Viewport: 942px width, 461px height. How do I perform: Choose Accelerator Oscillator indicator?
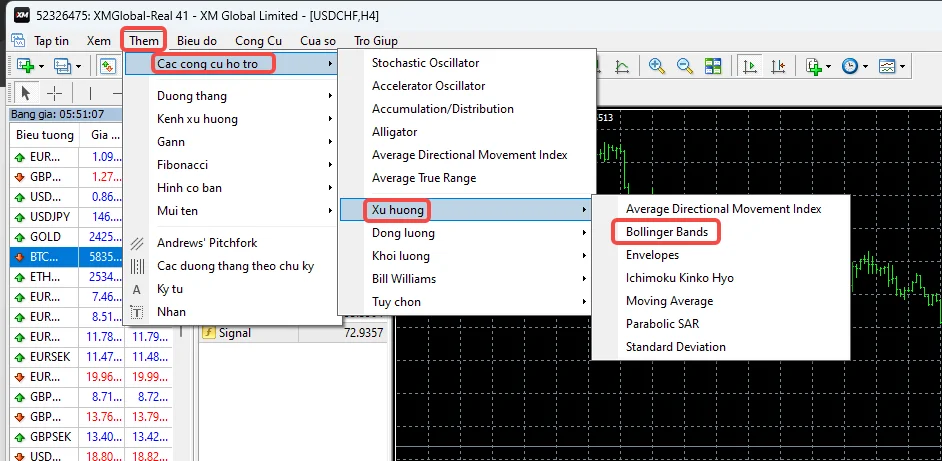[x=467, y=86]
